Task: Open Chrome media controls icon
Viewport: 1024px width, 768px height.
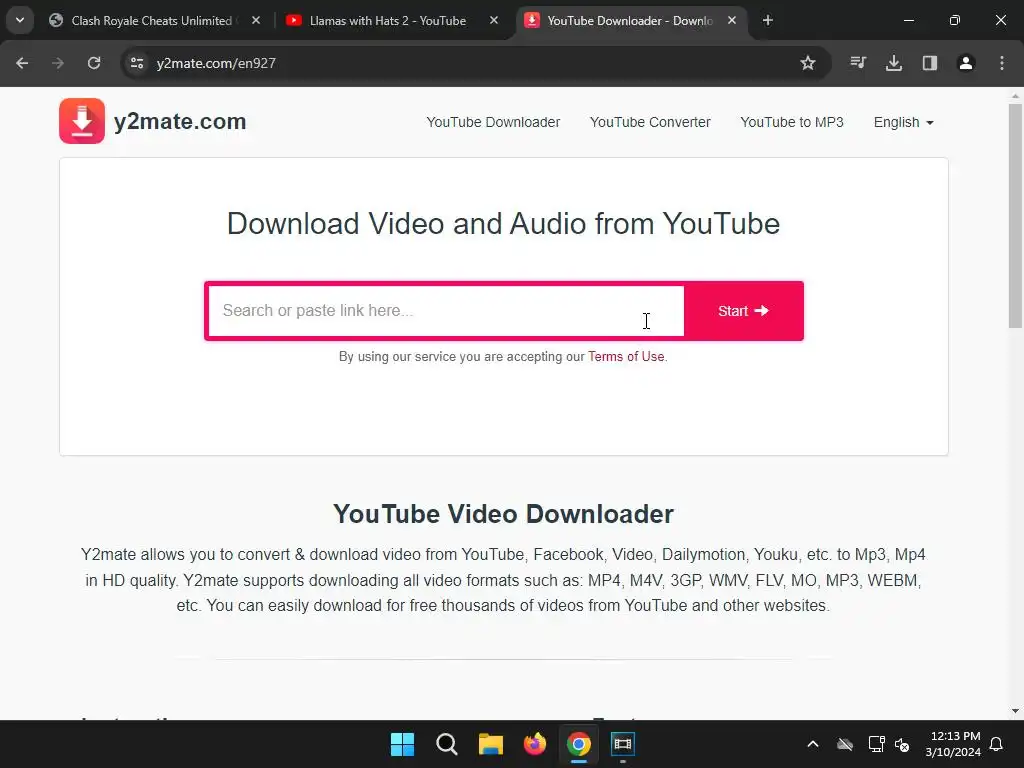Action: point(858,63)
